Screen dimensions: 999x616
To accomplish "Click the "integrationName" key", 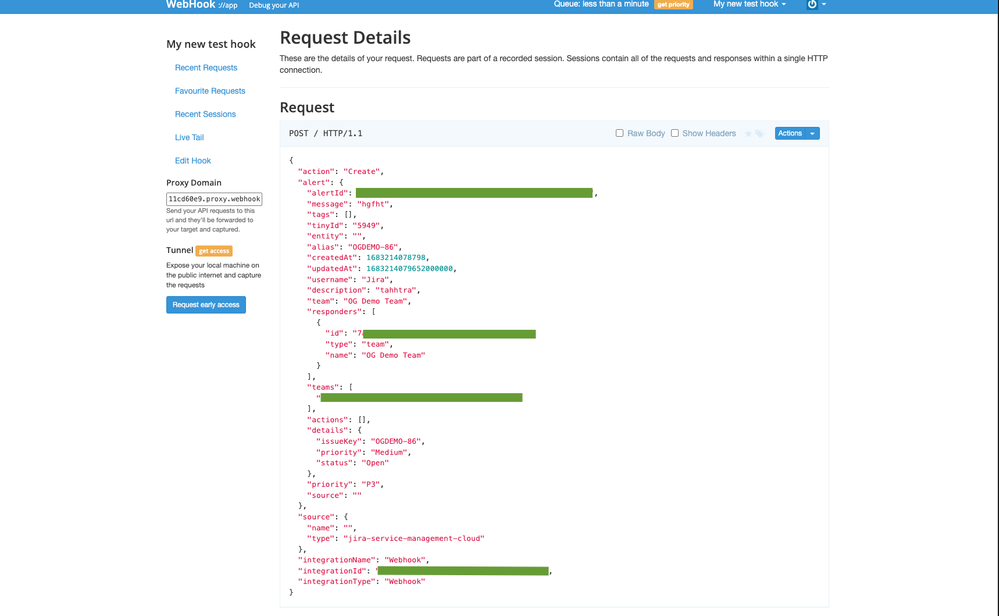I will (x=336, y=561).
